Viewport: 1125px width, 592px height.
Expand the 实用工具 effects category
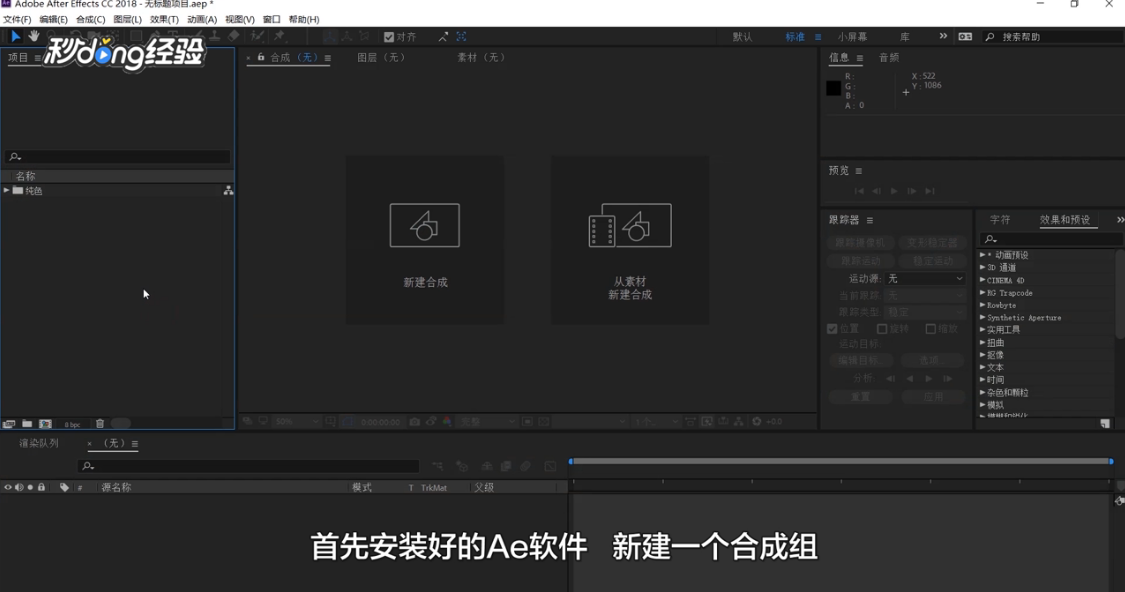click(983, 329)
